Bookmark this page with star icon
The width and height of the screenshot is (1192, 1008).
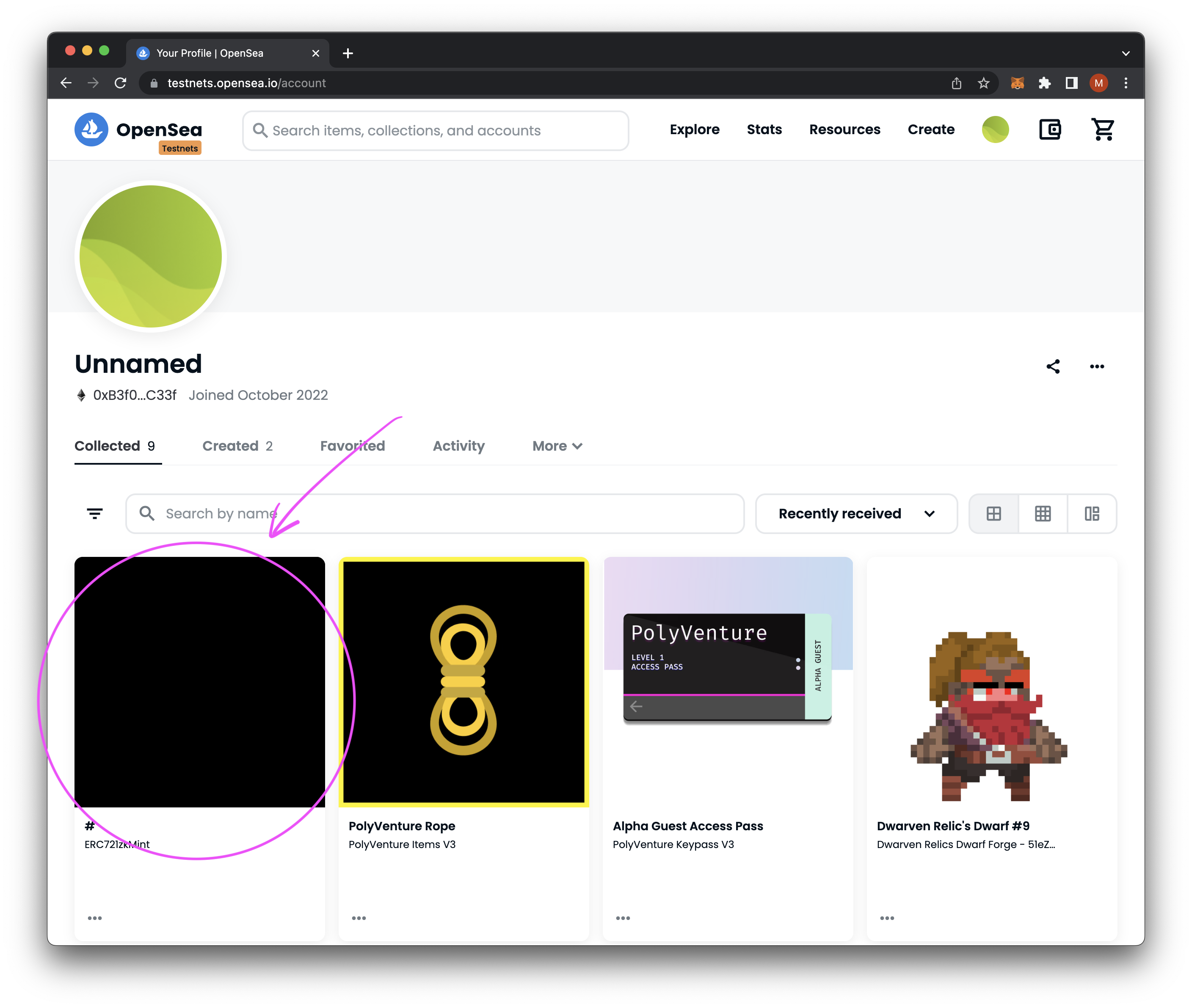tap(983, 83)
